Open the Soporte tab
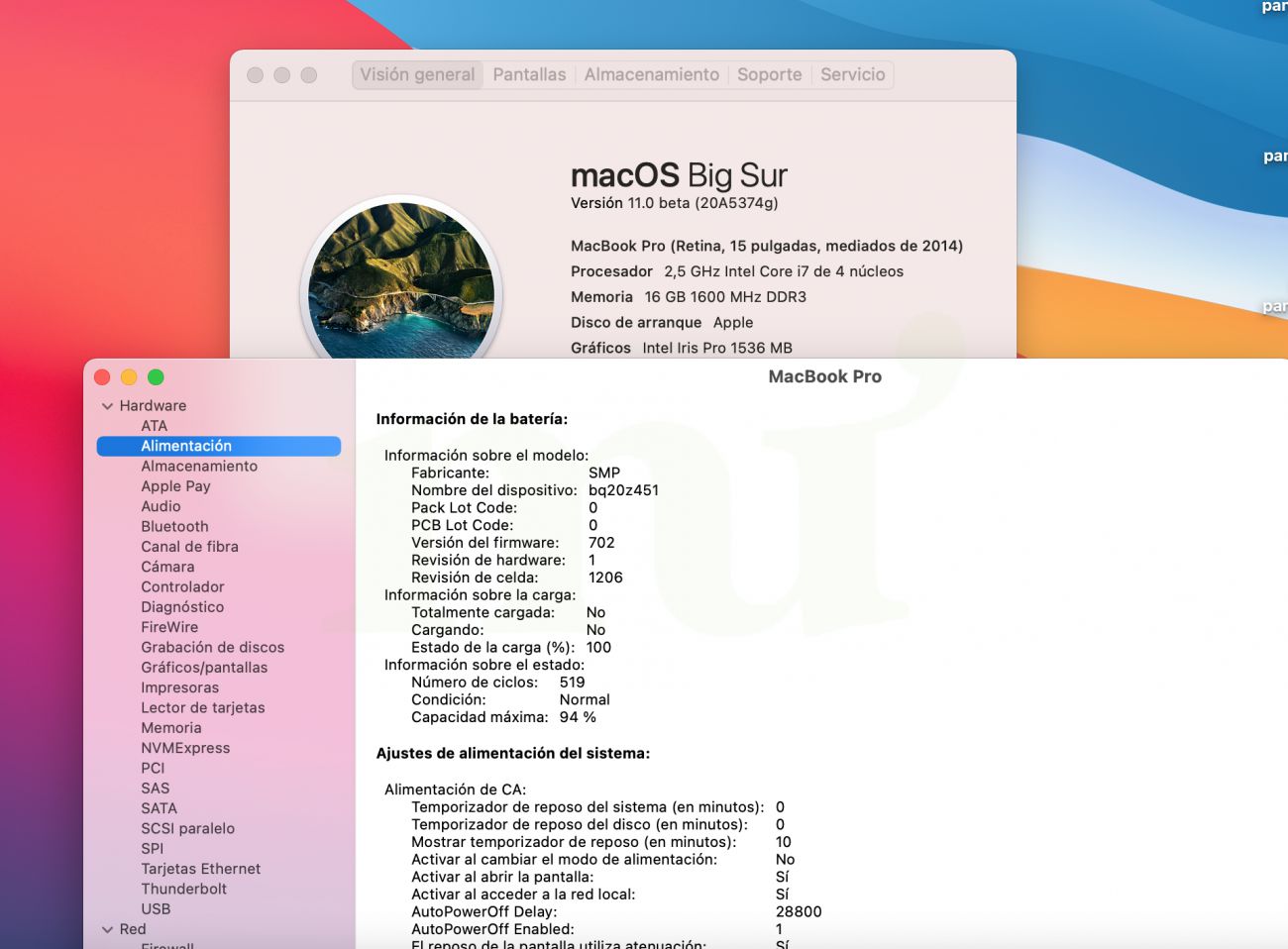This screenshot has width=1288, height=949. [770, 74]
